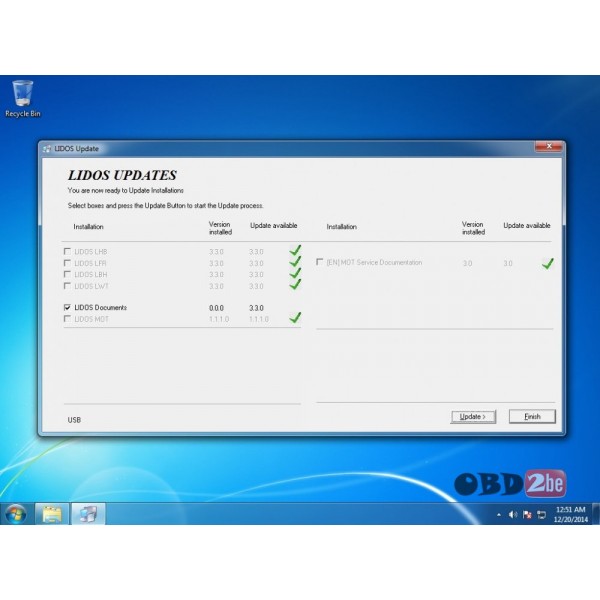Toggle the [EN] MOT Service Documentation checkbox
The height and width of the screenshot is (600, 600).
coord(320,262)
